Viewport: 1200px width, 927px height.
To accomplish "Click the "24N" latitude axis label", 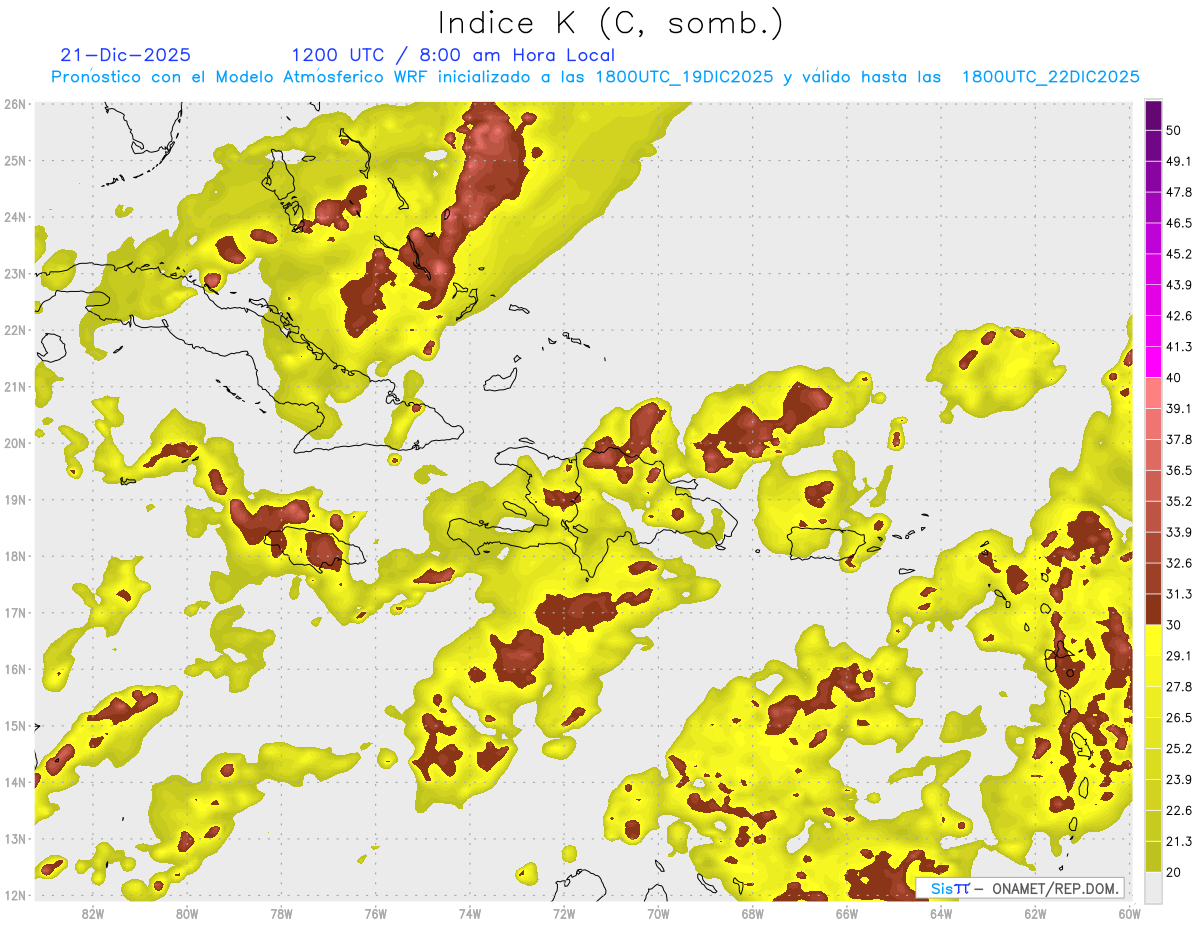I will pyautogui.click(x=15, y=217).
